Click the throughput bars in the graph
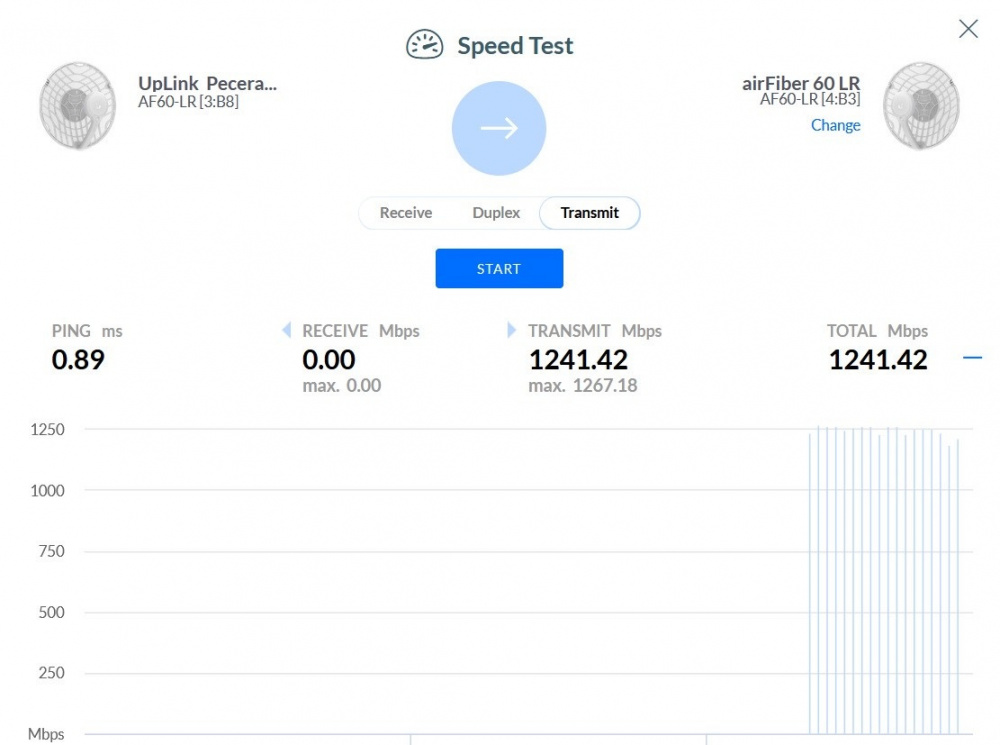1000x745 pixels. (885, 580)
